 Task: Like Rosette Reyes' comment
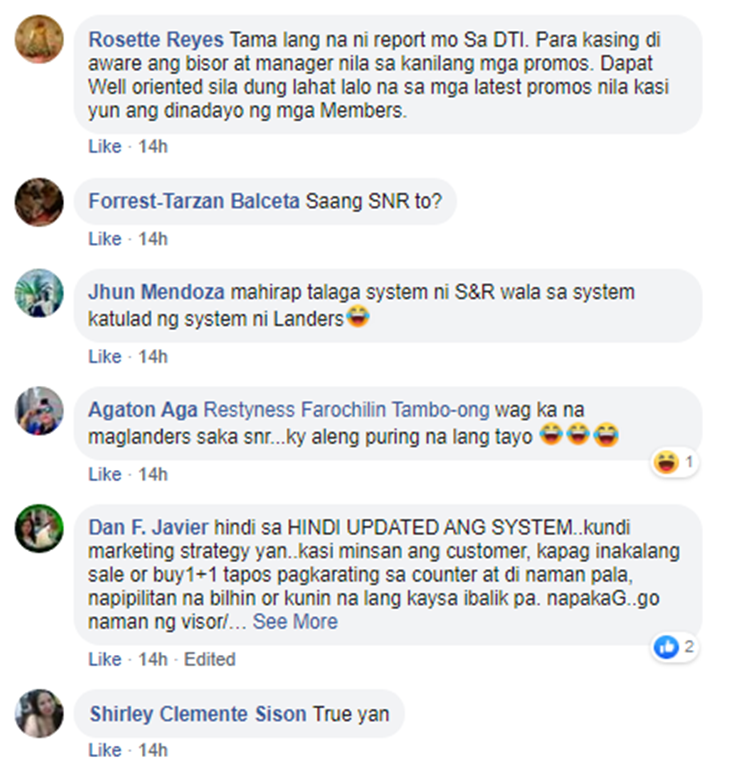[x=105, y=146]
